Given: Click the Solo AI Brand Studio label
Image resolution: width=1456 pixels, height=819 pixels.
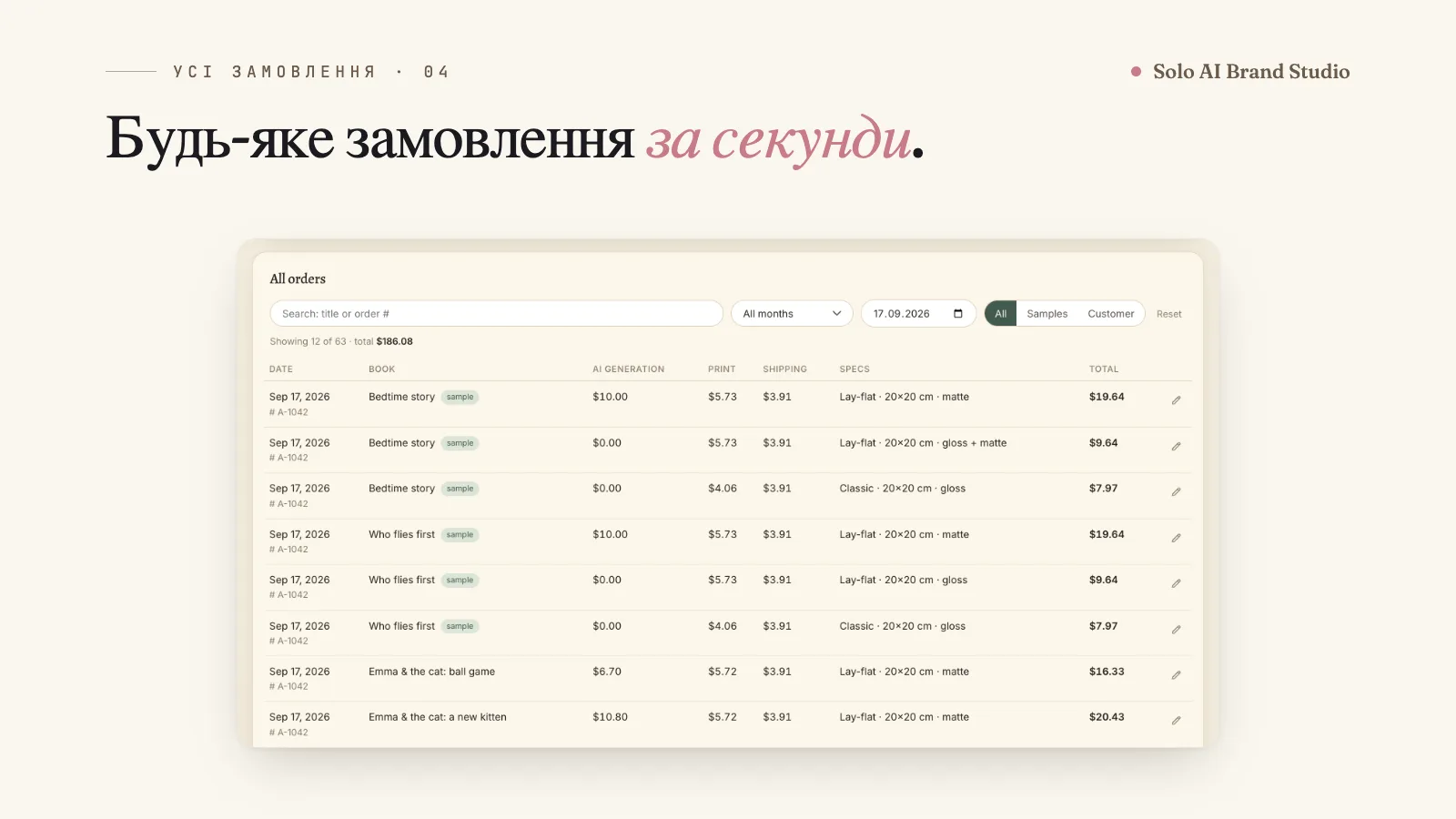Looking at the screenshot, I should 1251,72.
